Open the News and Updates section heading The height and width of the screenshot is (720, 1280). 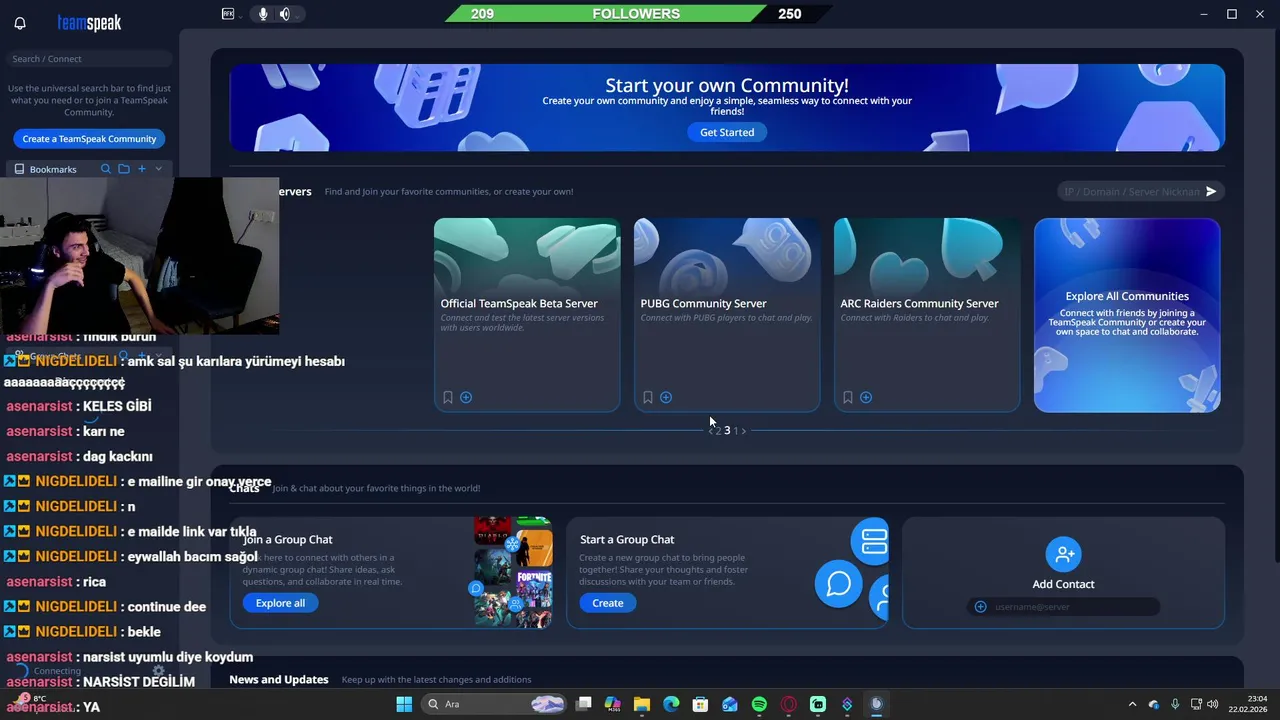[x=279, y=680]
